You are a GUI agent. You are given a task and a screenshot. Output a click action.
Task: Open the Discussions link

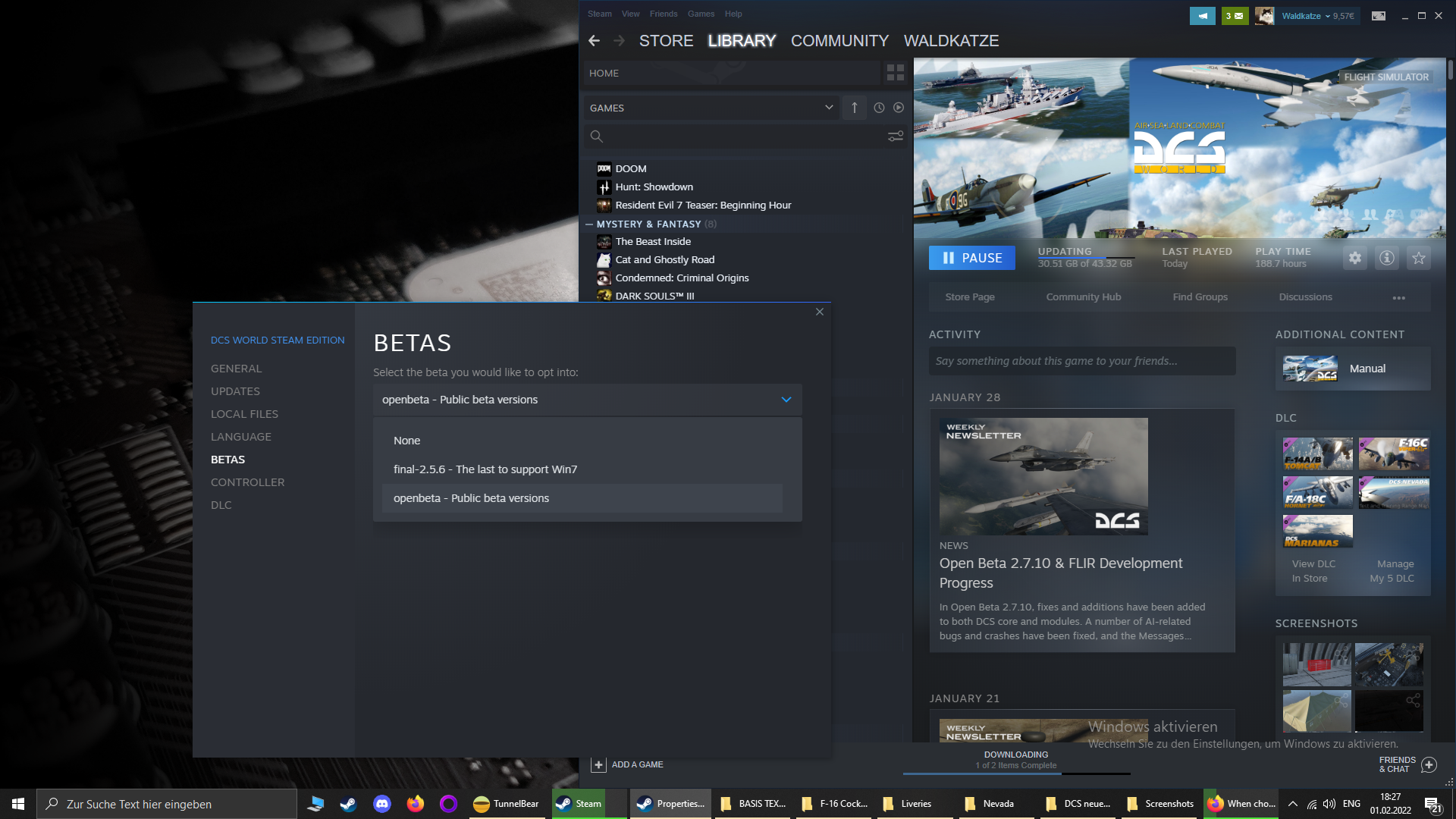pos(1306,297)
